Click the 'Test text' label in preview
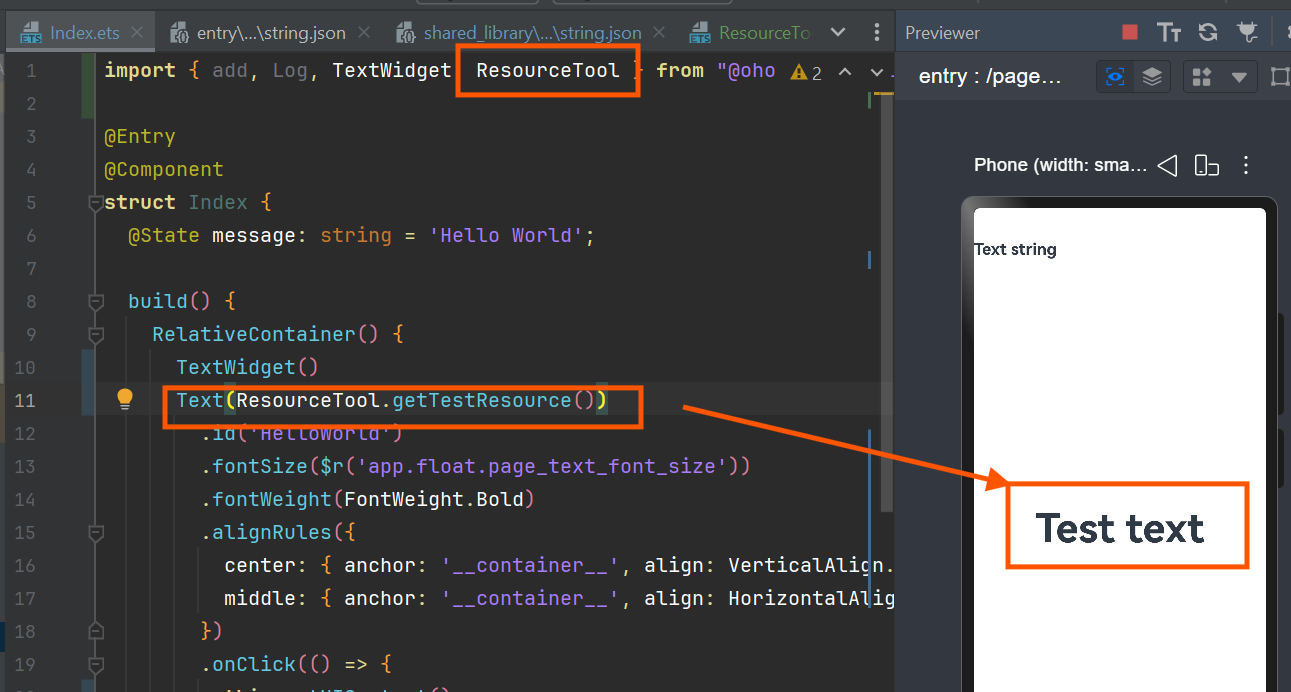1291x692 pixels. click(1120, 528)
